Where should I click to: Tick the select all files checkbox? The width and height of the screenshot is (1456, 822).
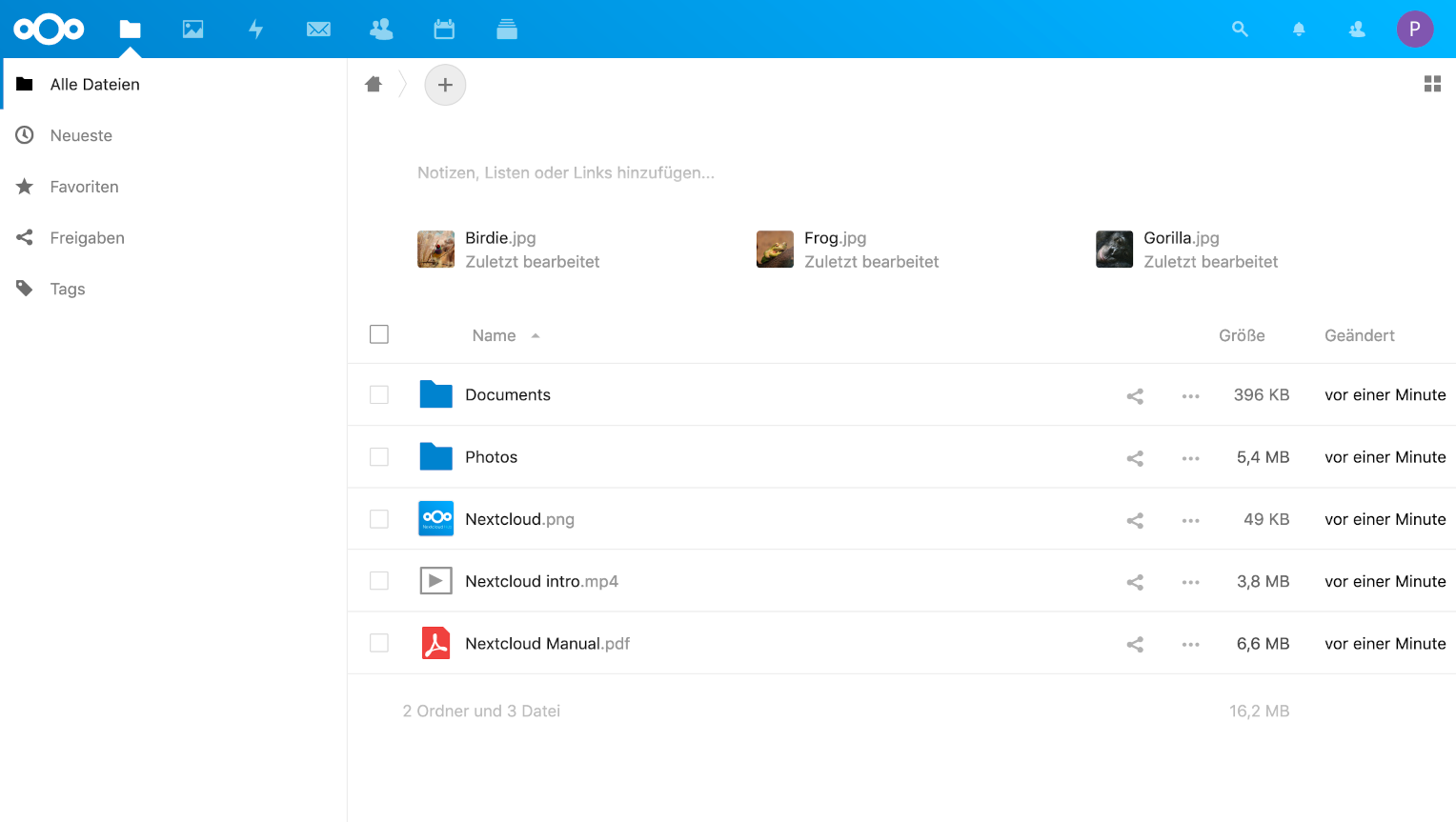pos(379,334)
